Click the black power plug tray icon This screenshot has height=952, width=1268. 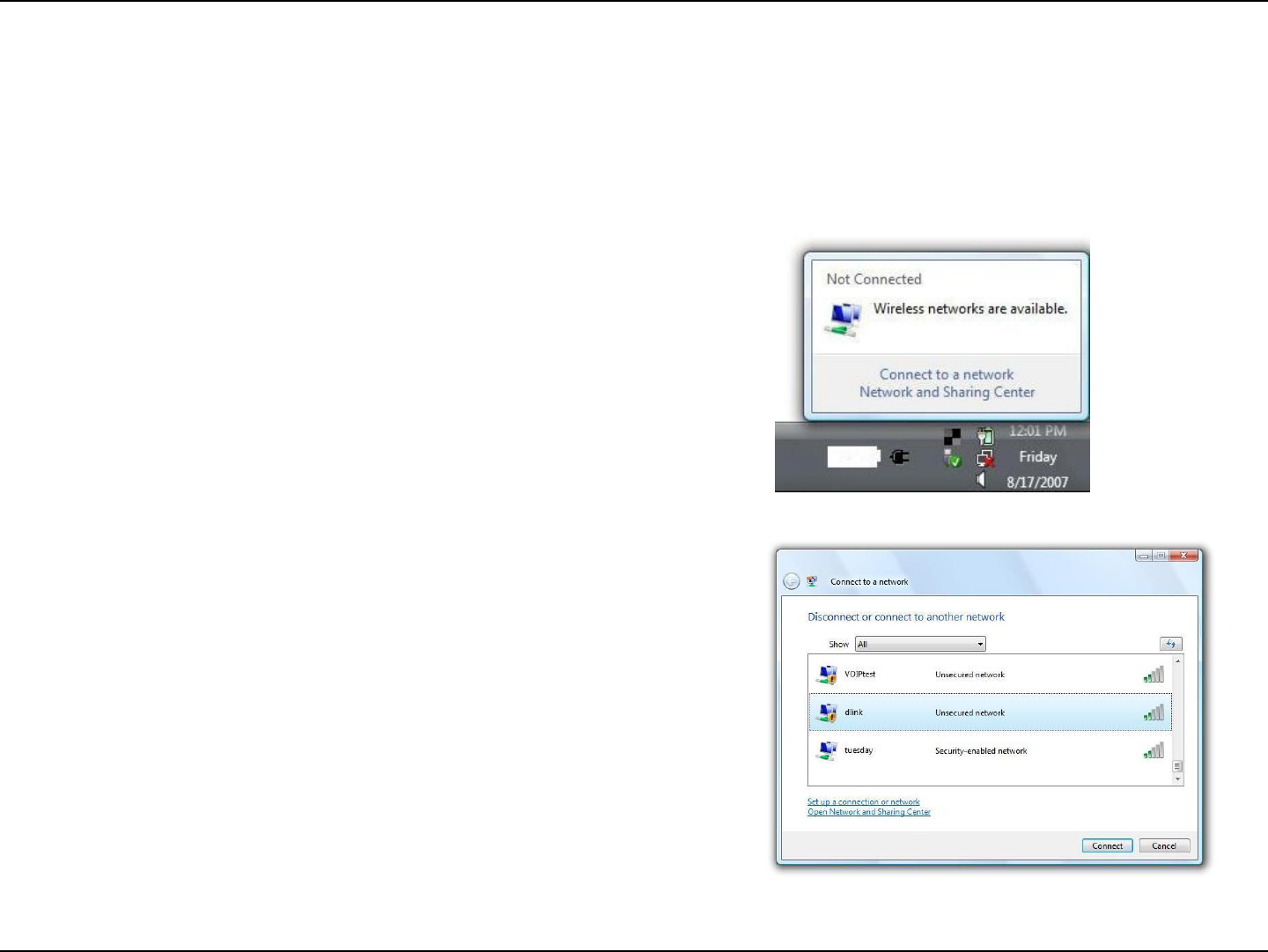899,457
